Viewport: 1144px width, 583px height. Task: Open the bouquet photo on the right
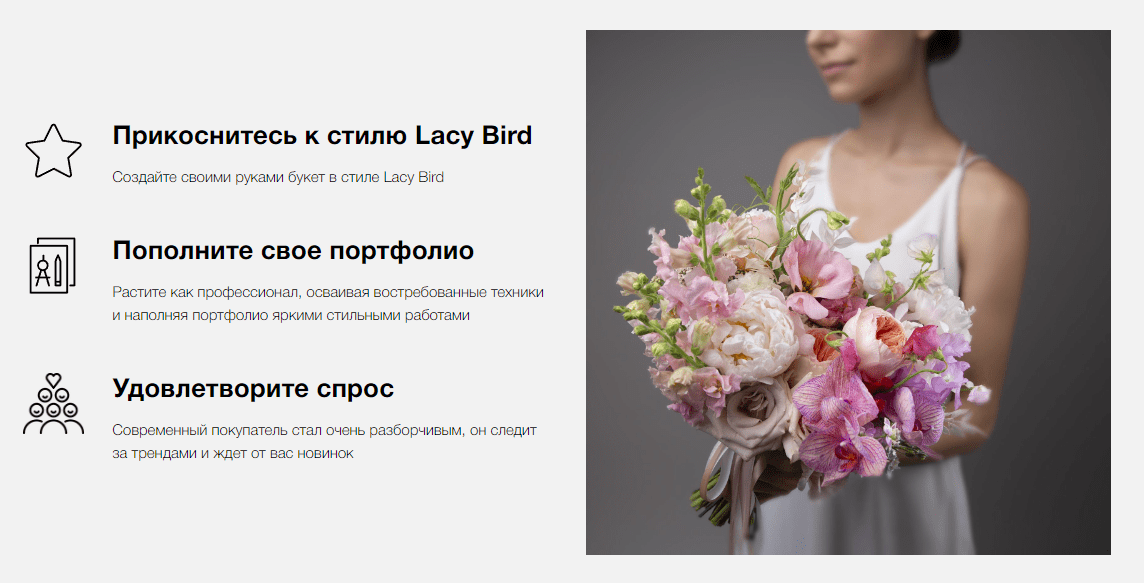[848, 292]
